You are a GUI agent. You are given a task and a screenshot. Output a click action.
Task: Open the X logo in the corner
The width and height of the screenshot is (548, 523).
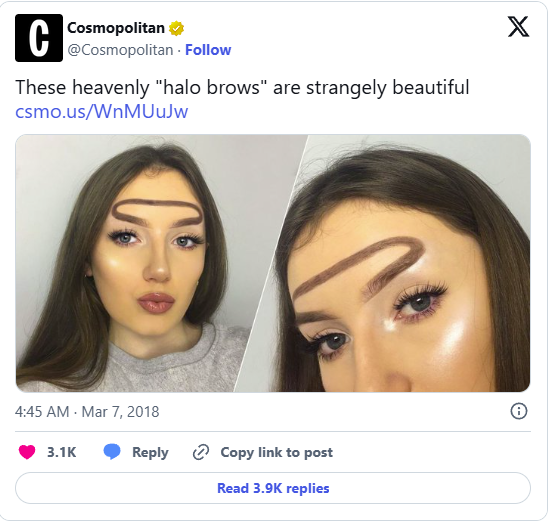(518, 27)
